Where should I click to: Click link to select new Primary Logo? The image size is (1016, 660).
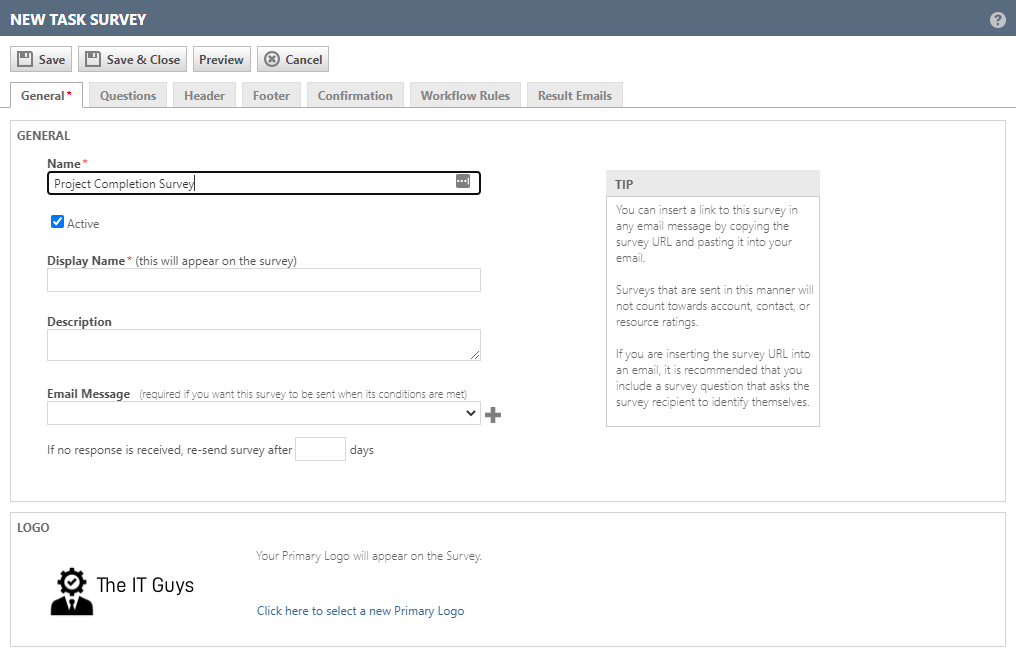click(360, 611)
